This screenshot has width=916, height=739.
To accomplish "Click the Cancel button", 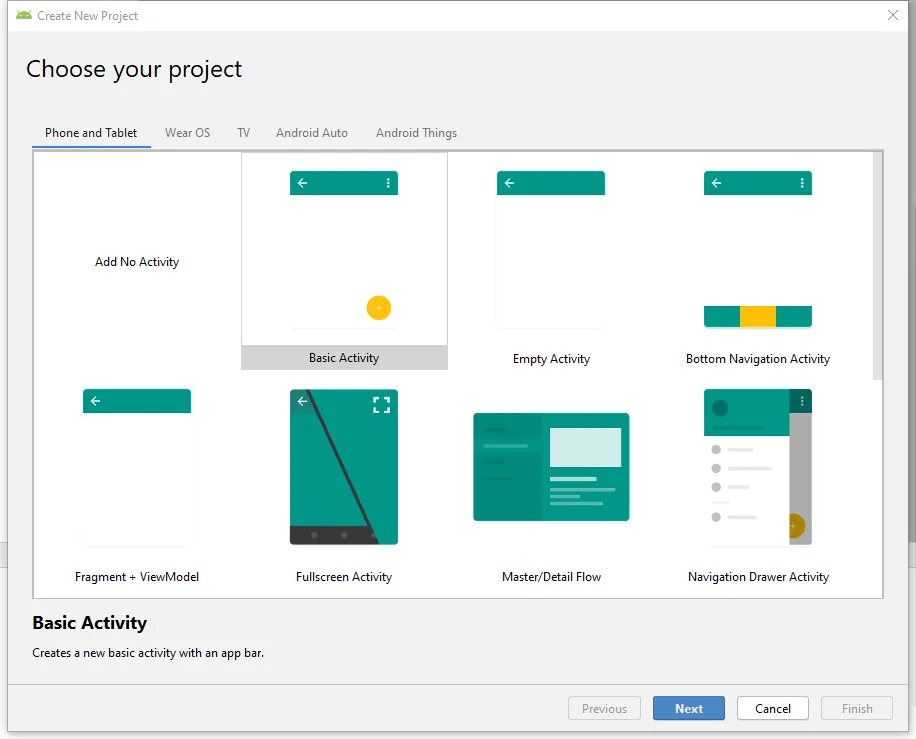I will [773, 708].
